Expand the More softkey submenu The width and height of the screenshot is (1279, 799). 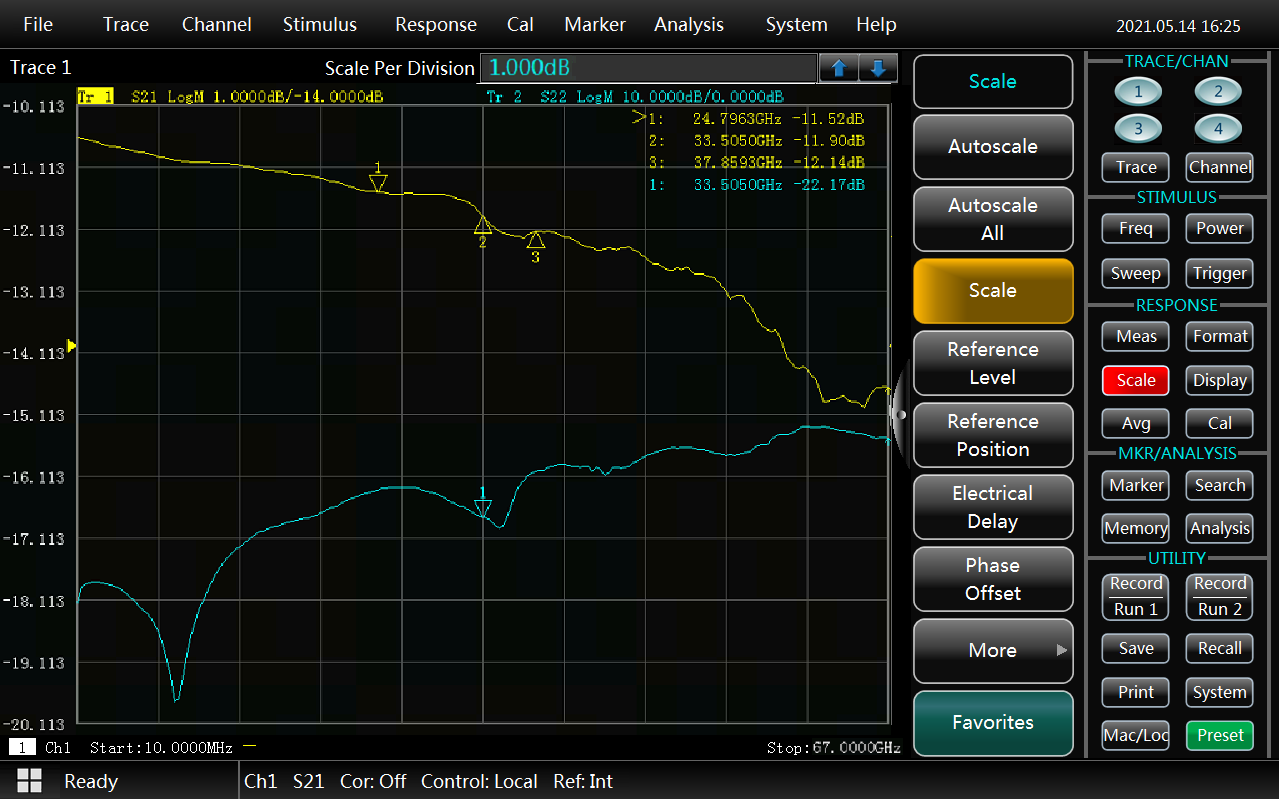tap(992, 650)
